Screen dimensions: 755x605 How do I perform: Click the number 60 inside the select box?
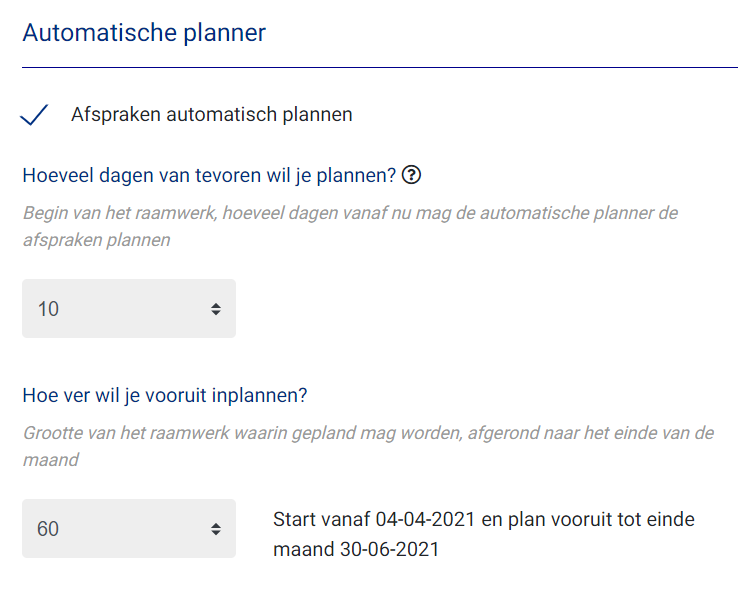point(48,529)
